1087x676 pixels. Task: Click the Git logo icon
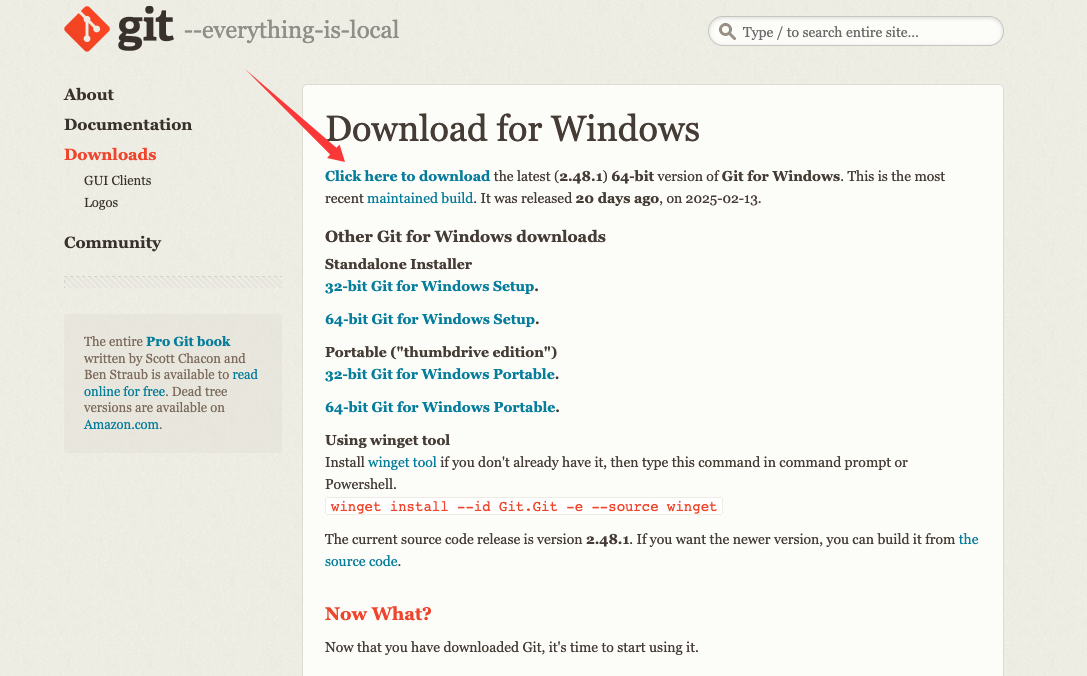pos(87,30)
